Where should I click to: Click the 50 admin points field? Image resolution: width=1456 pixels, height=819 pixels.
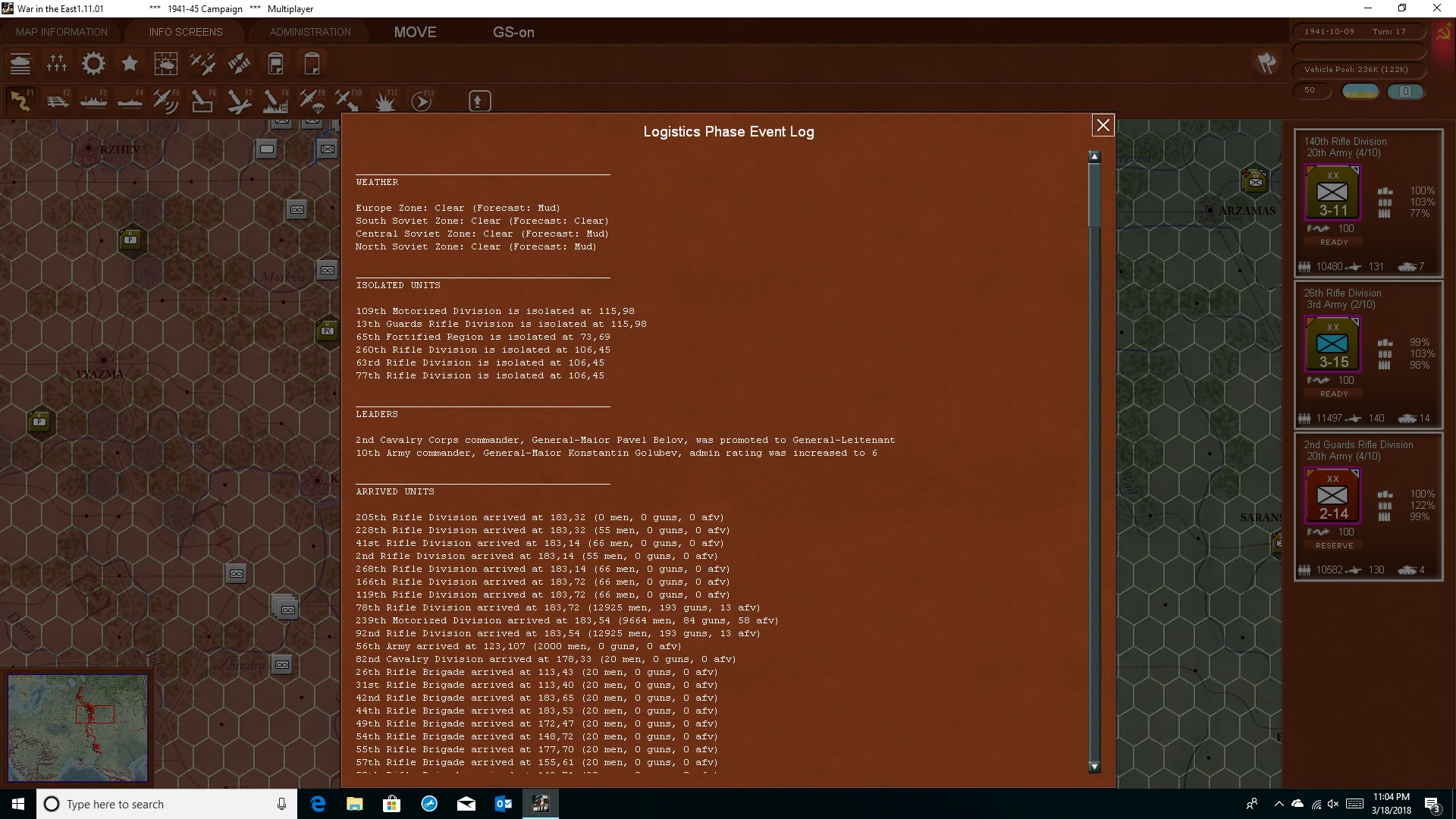(x=1312, y=90)
